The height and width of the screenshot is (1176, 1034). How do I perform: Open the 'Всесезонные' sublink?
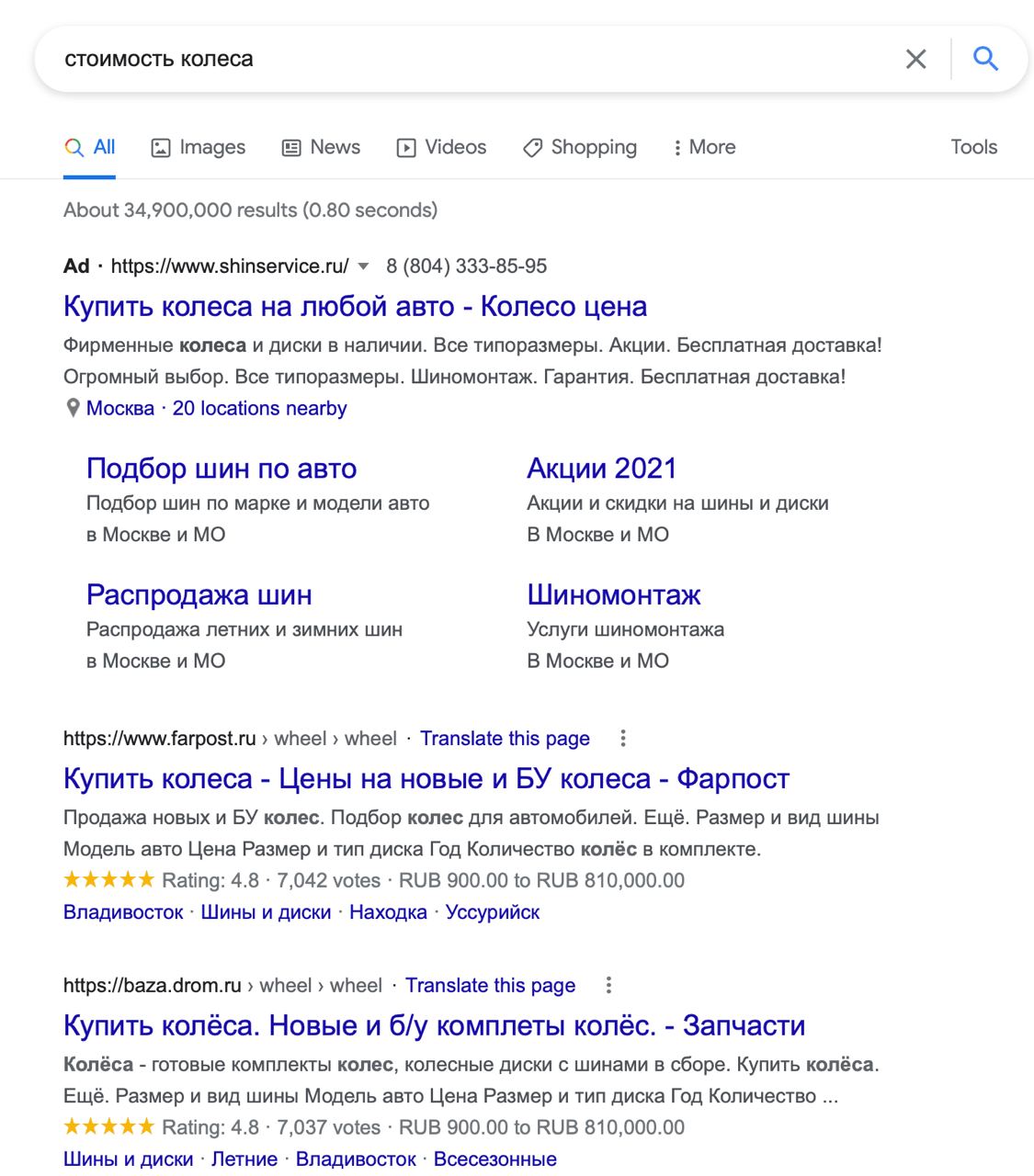coord(494,1159)
